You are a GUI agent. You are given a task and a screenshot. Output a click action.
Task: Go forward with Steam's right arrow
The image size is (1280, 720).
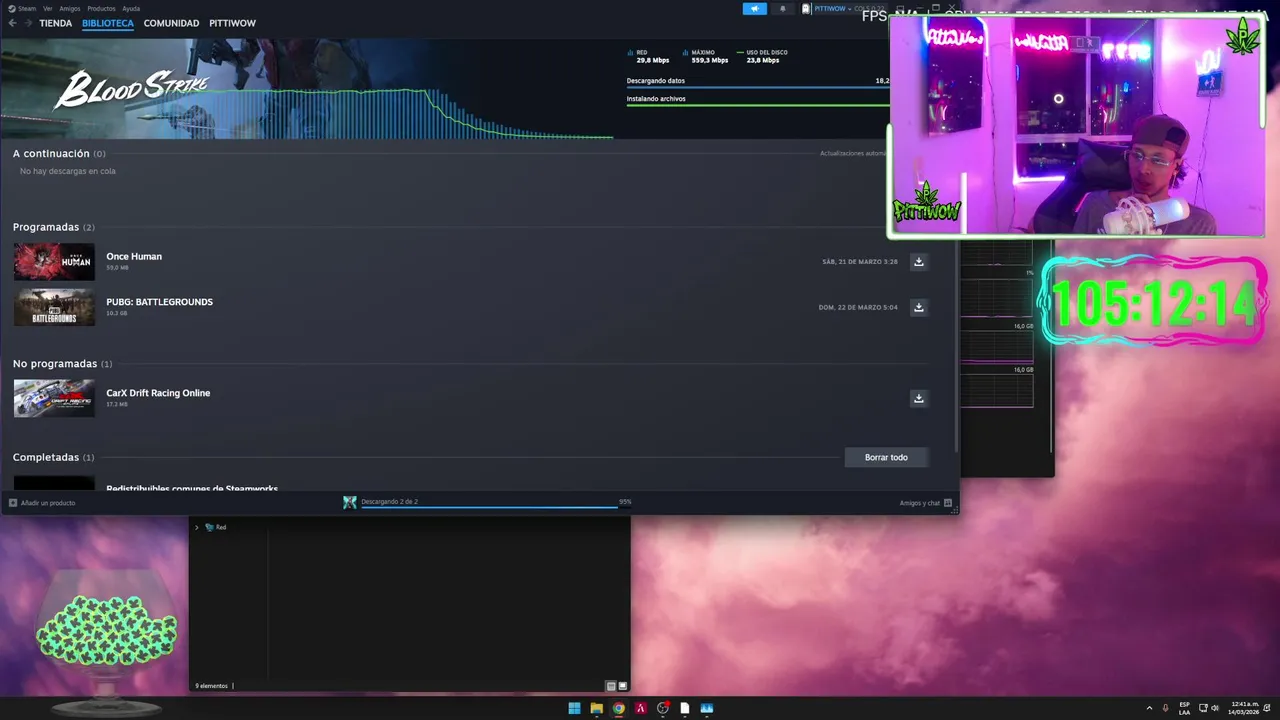point(28,23)
